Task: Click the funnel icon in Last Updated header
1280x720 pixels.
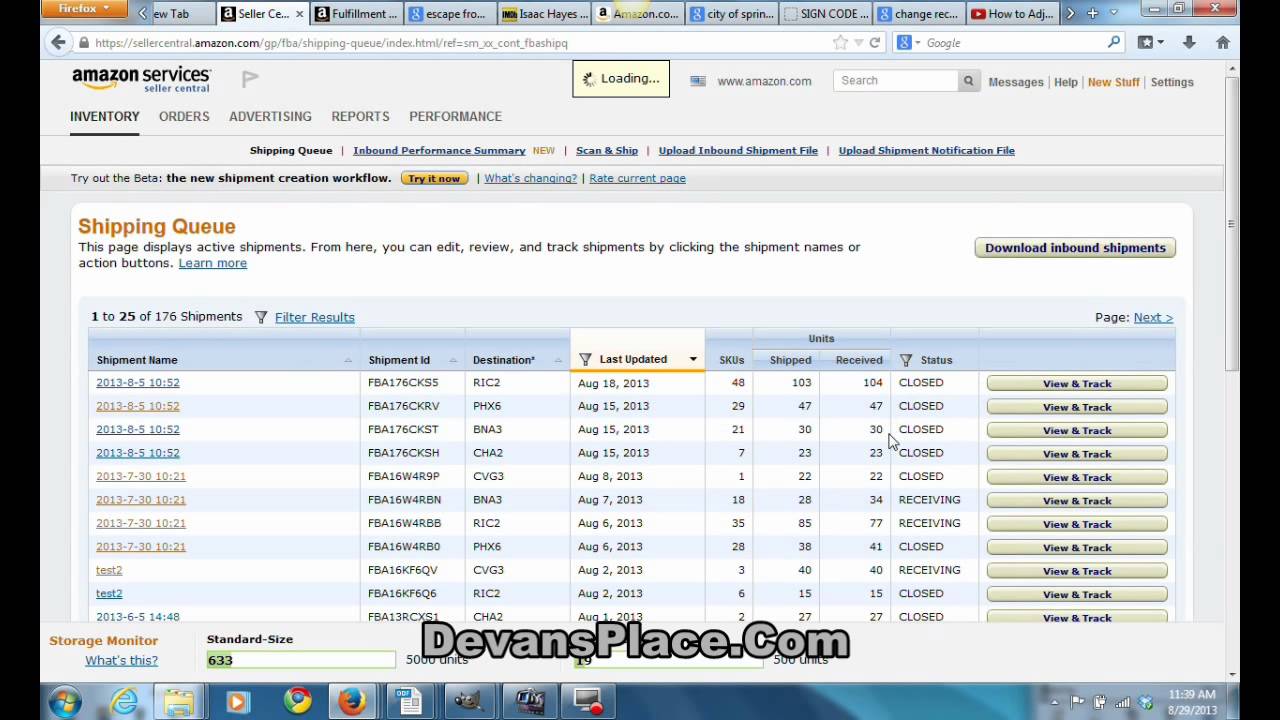Action: pos(586,359)
